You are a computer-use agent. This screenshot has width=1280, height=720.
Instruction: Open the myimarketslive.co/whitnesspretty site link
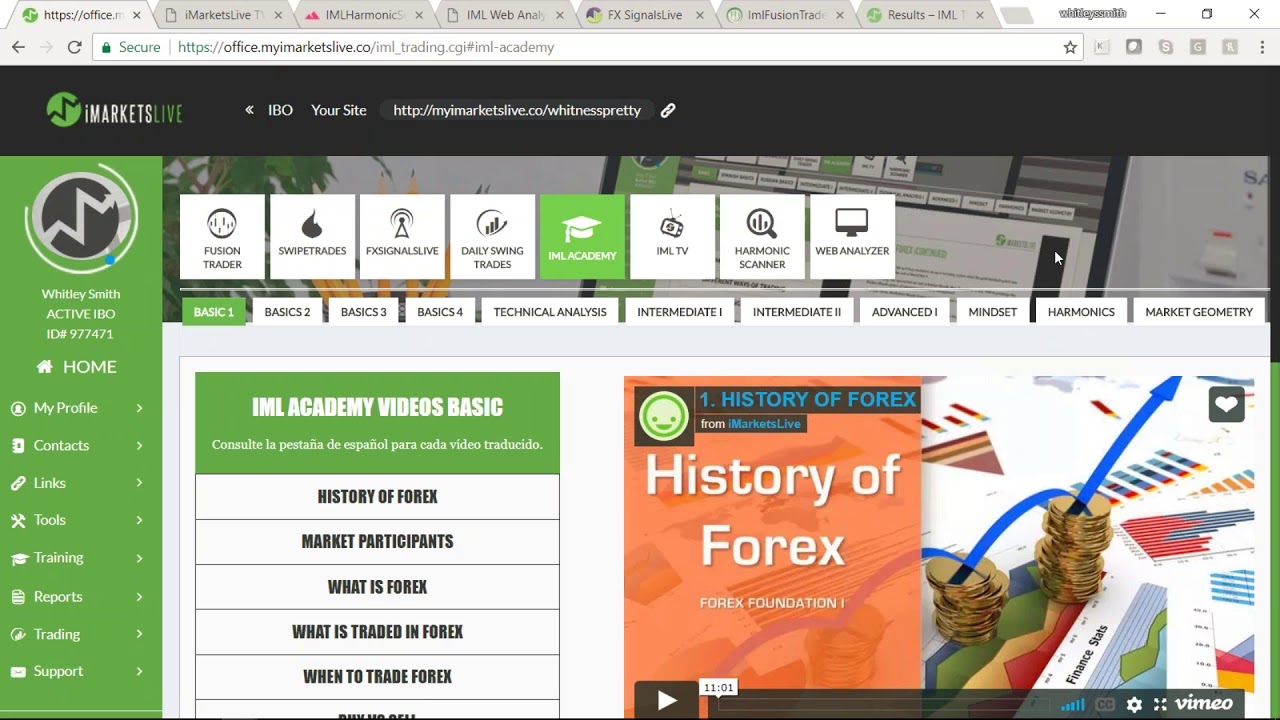pos(517,110)
